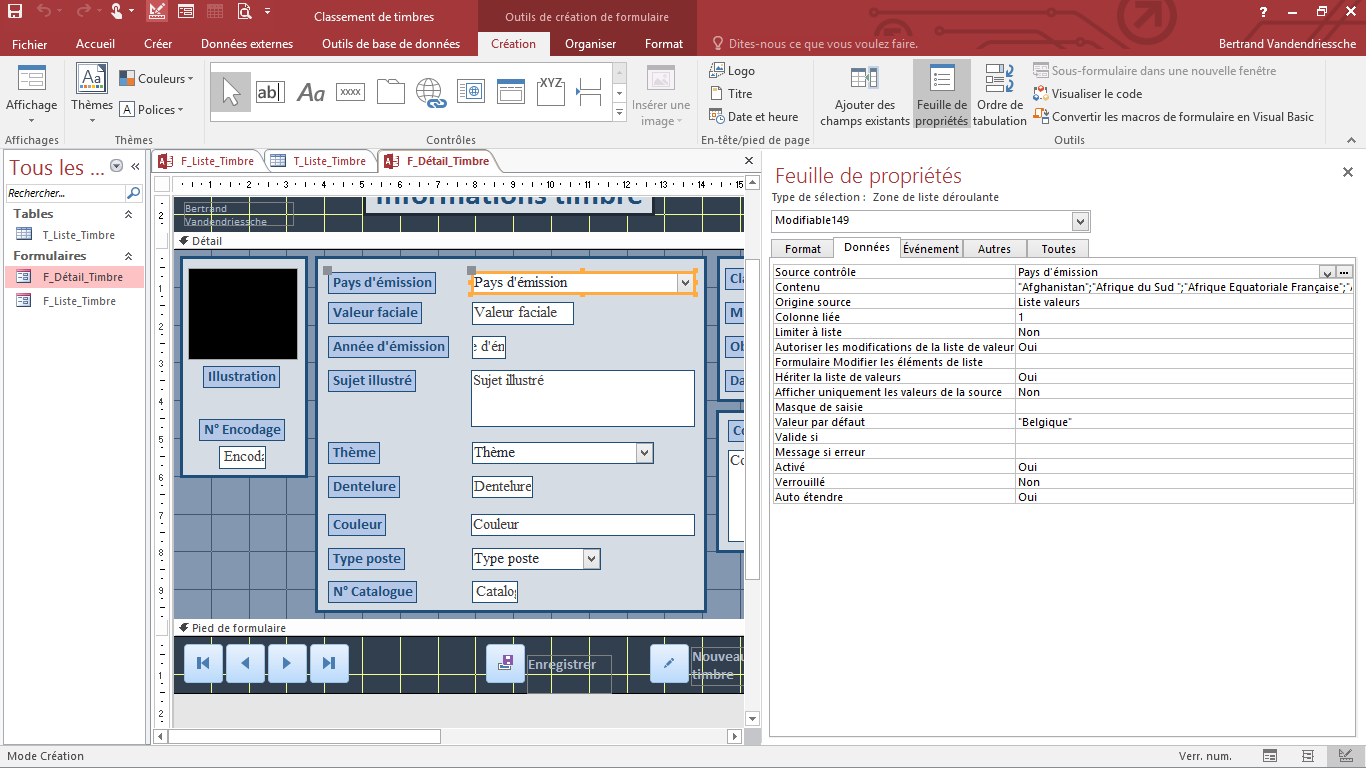Open the Type poste combo box arrow on form
Viewport: 1366px width, 768px height.
pos(592,559)
